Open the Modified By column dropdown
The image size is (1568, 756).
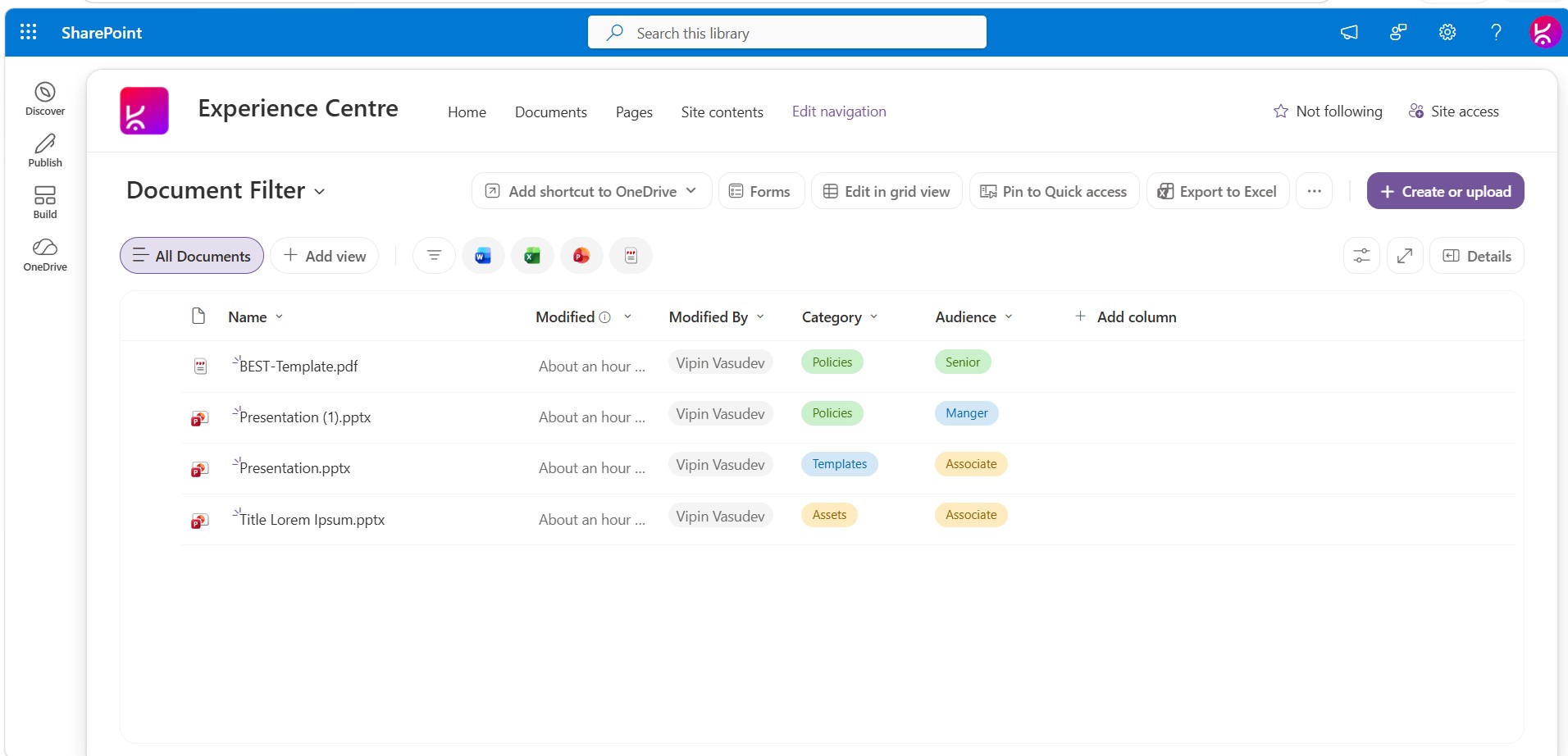[760, 317]
